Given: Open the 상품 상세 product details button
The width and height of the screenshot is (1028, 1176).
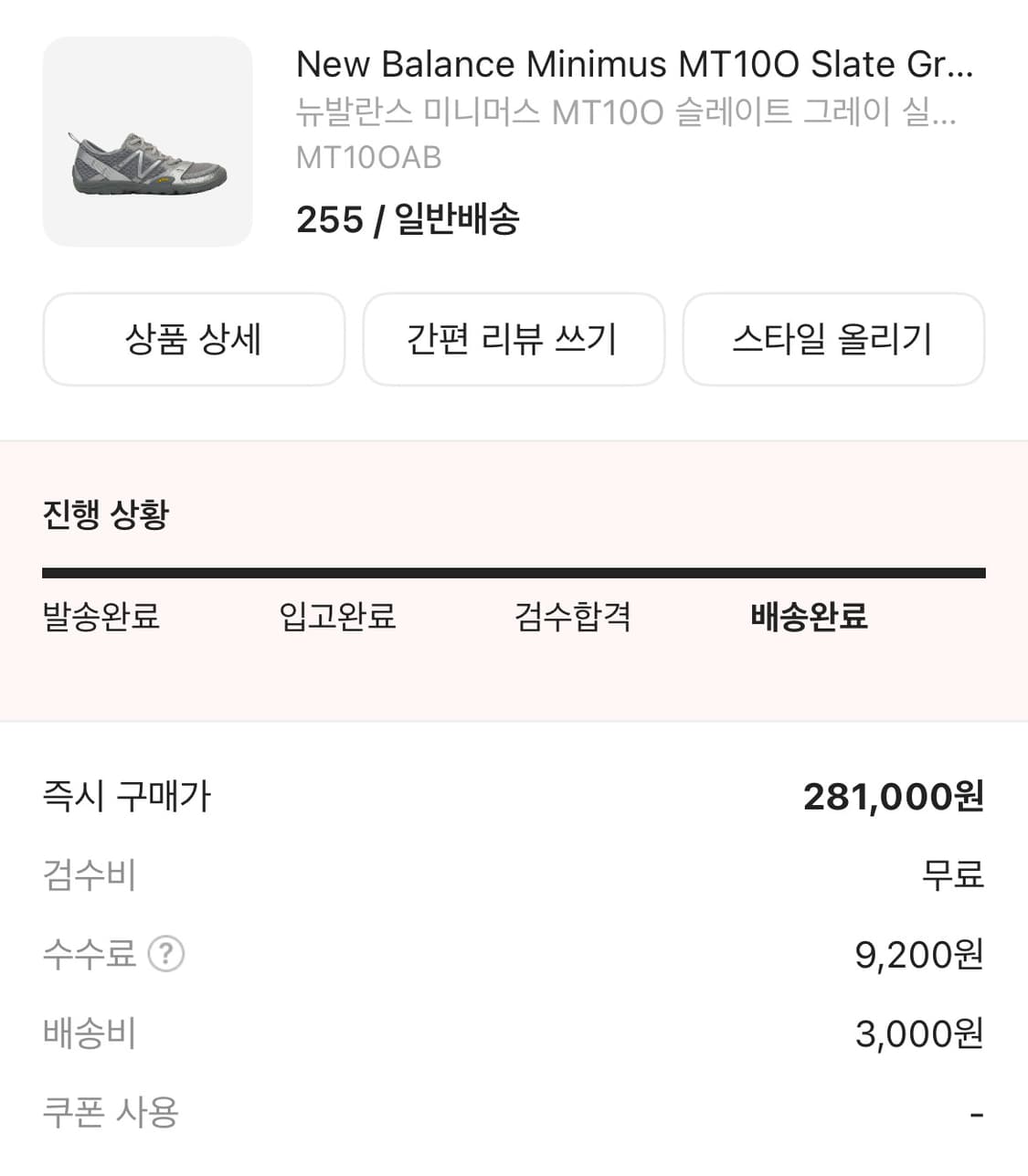Looking at the screenshot, I should pos(194,339).
